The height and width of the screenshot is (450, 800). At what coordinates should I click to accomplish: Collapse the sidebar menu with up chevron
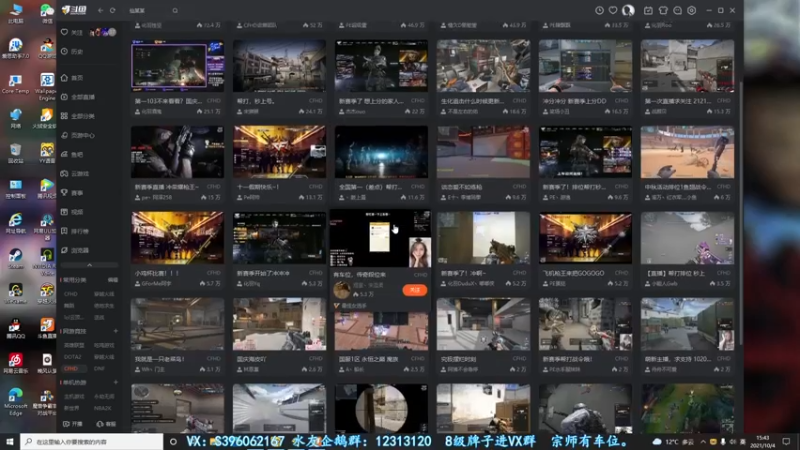tap(89, 265)
